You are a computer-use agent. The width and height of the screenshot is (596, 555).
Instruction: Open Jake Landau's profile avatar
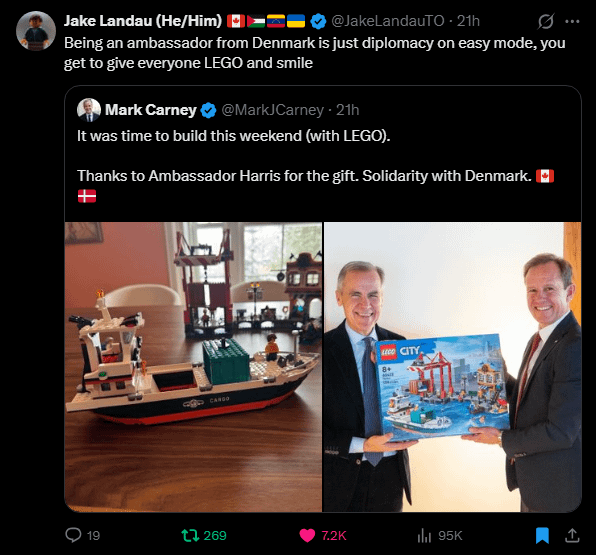pyautogui.click(x=36, y=31)
